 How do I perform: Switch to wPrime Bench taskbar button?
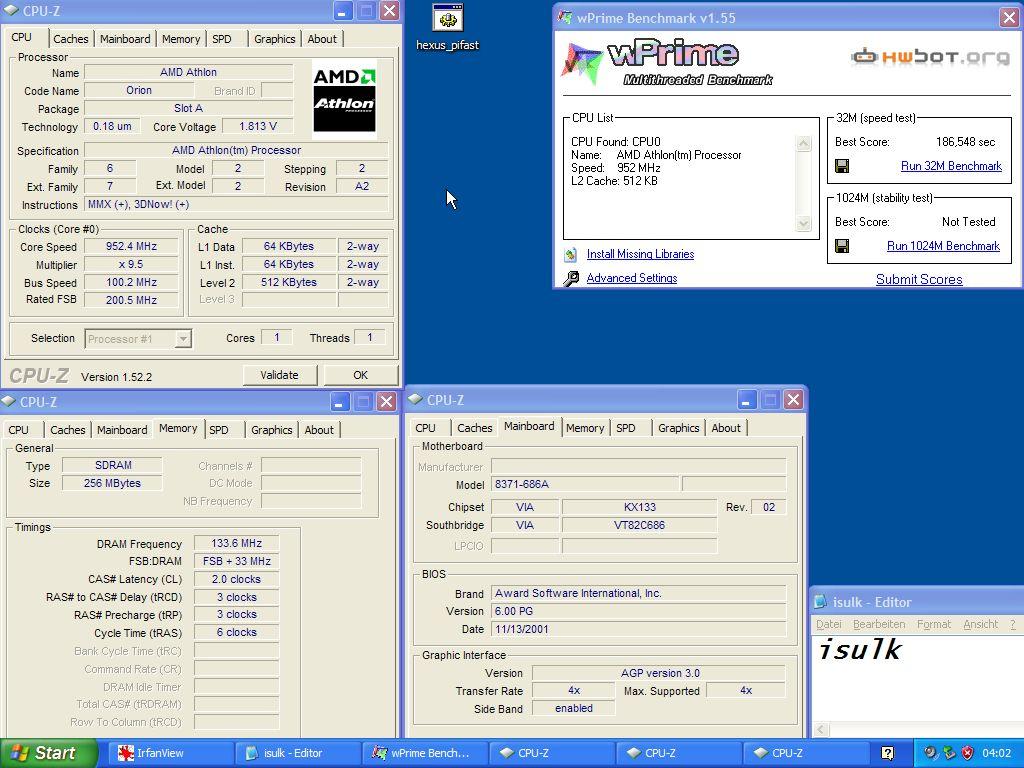pos(423,753)
